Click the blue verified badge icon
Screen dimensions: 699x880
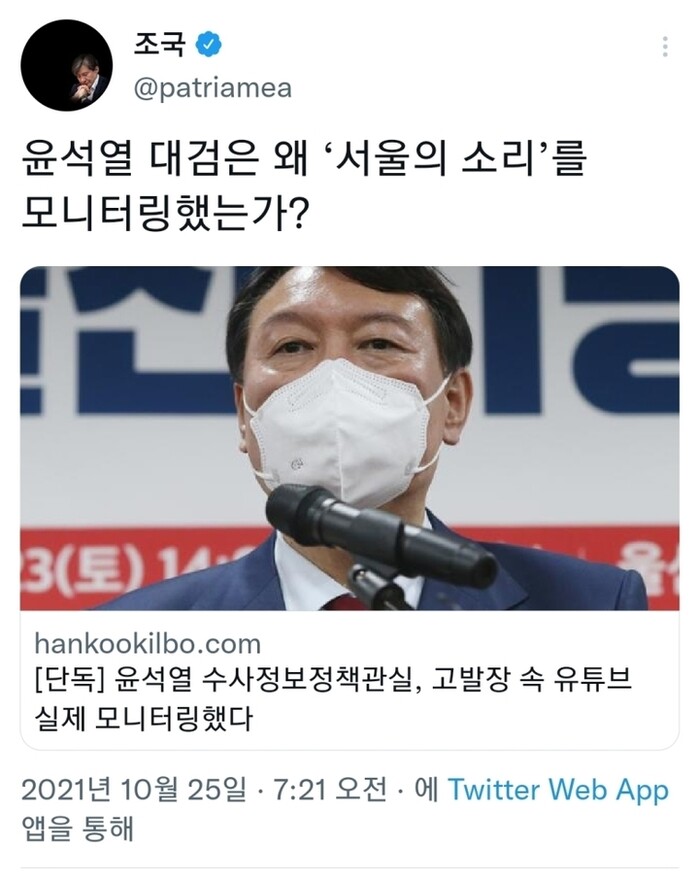[208, 44]
